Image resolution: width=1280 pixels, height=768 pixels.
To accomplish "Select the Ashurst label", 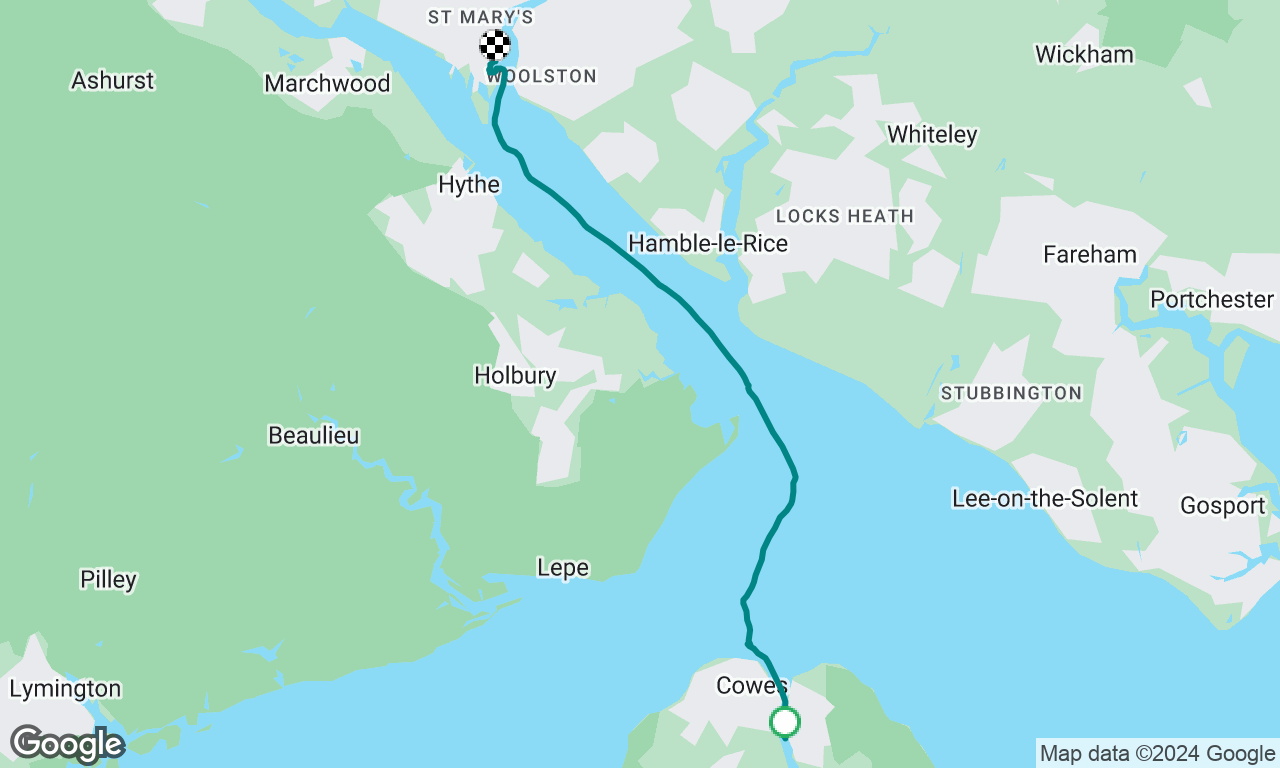I will (113, 80).
